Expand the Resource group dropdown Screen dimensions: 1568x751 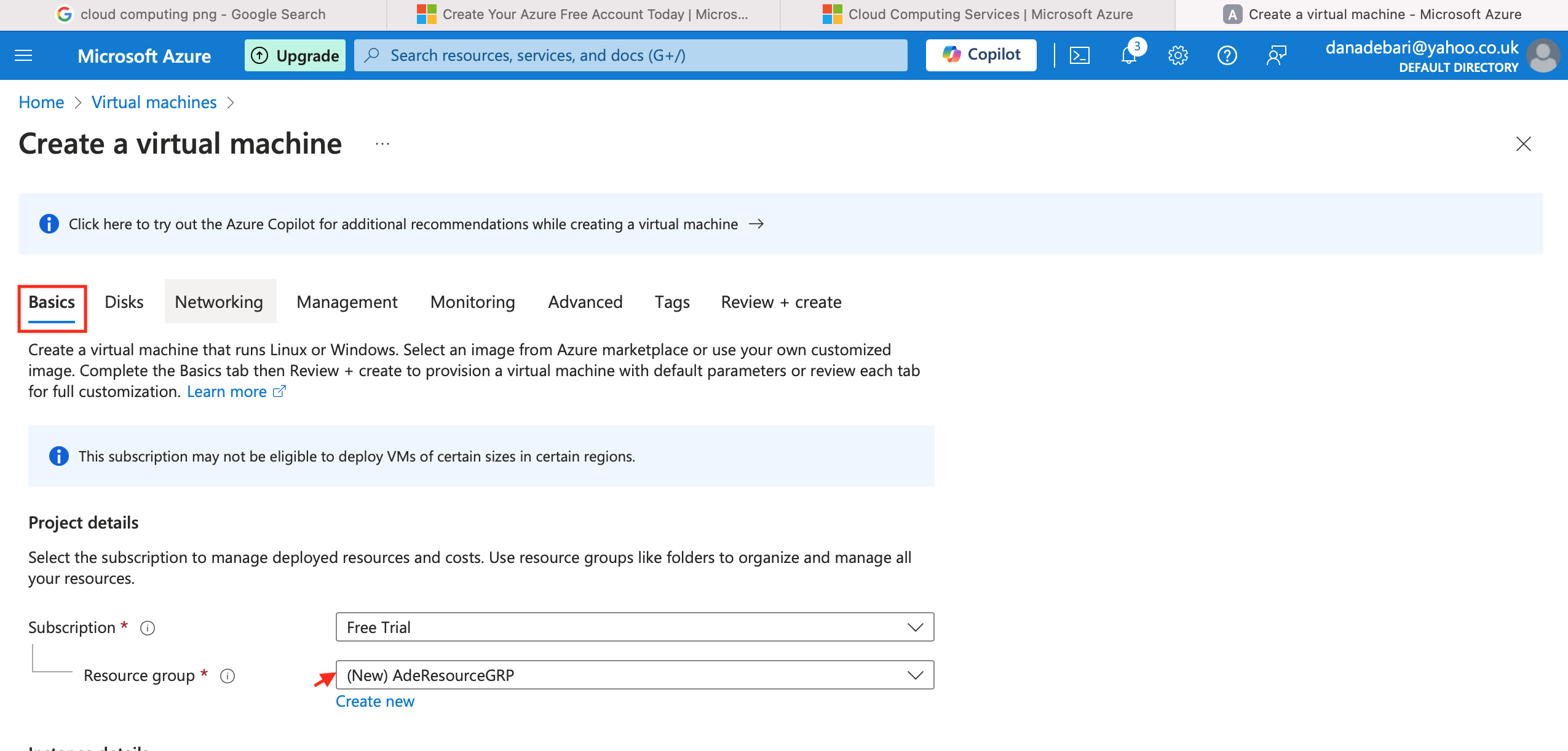pos(635,675)
